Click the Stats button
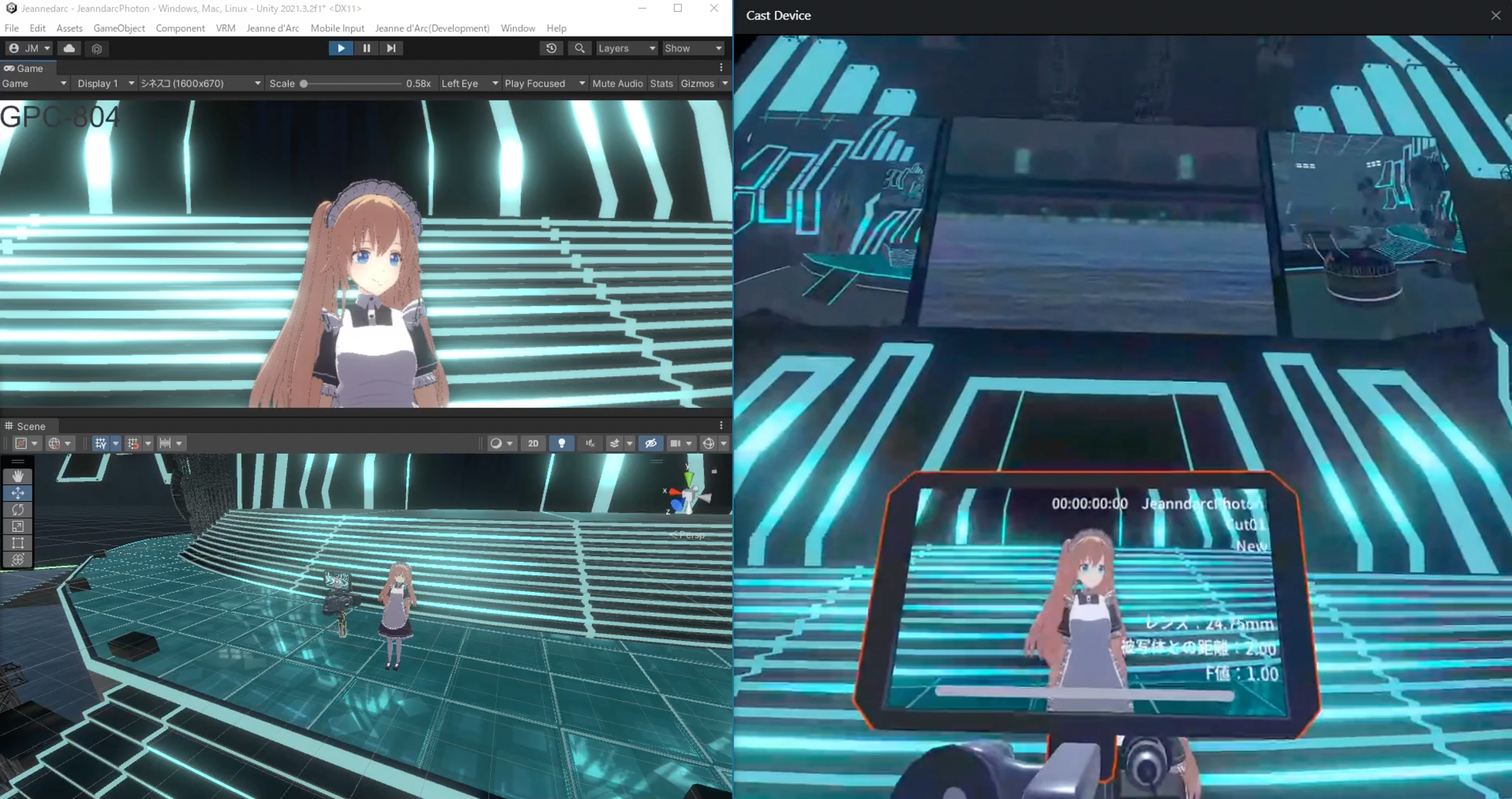This screenshot has width=1512, height=799. (x=661, y=83)
